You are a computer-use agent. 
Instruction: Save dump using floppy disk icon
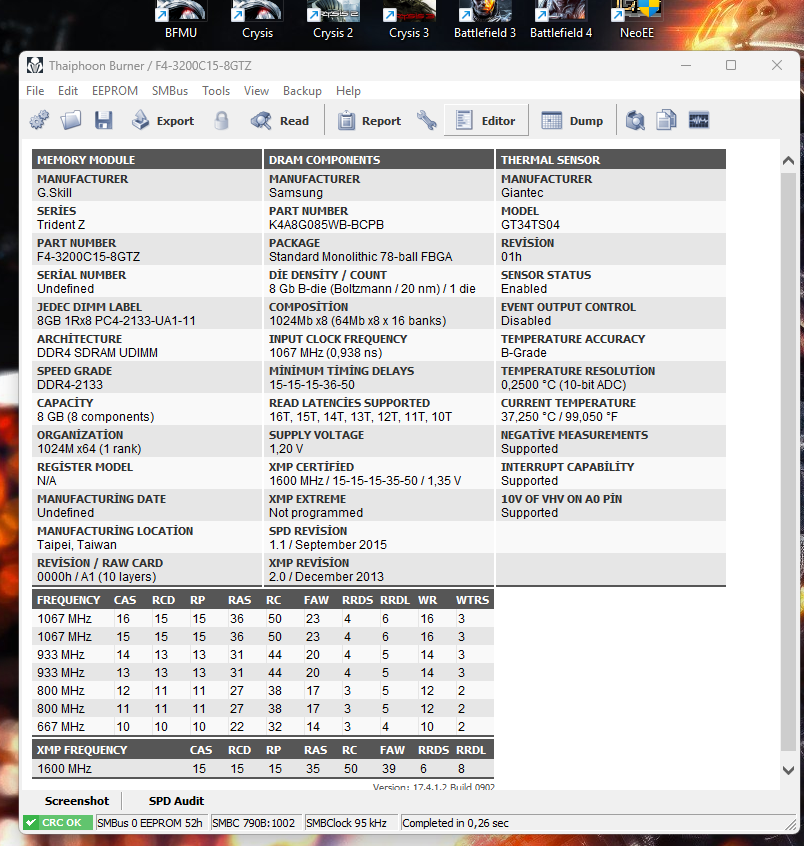click(x=104, y=120)
